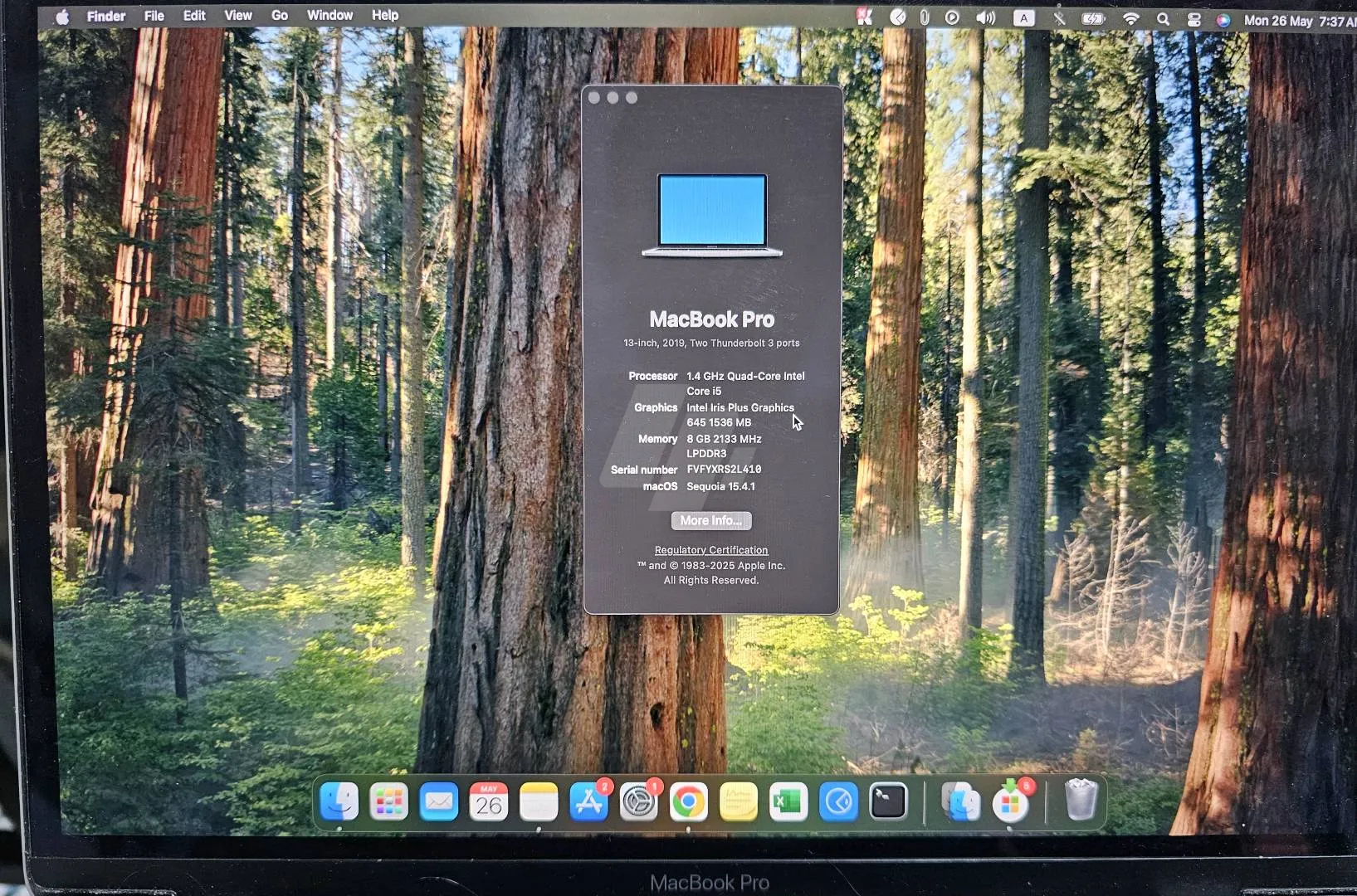This screenshot has height=896, width=1357.
Task: Open Finder from the Dock
Action: [339, 801]
